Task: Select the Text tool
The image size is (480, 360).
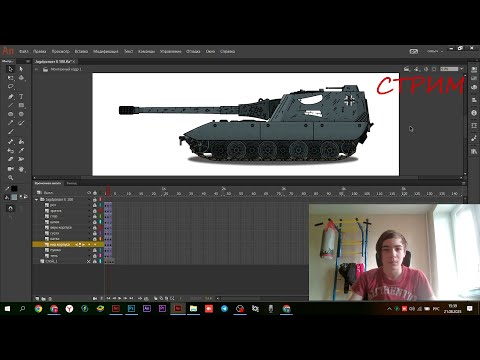Action: coord(21,97)
